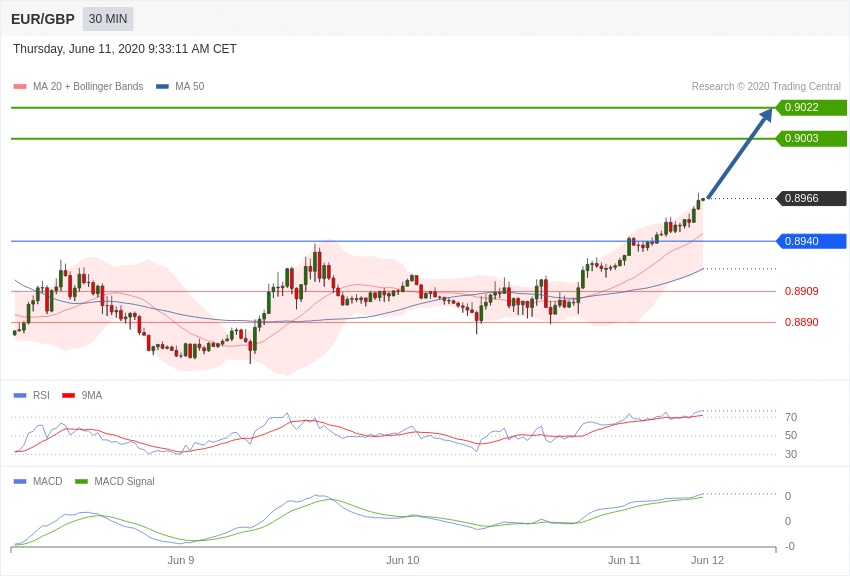
Task: Select the black 0.8966 current price tag
Action: [811, 198]
